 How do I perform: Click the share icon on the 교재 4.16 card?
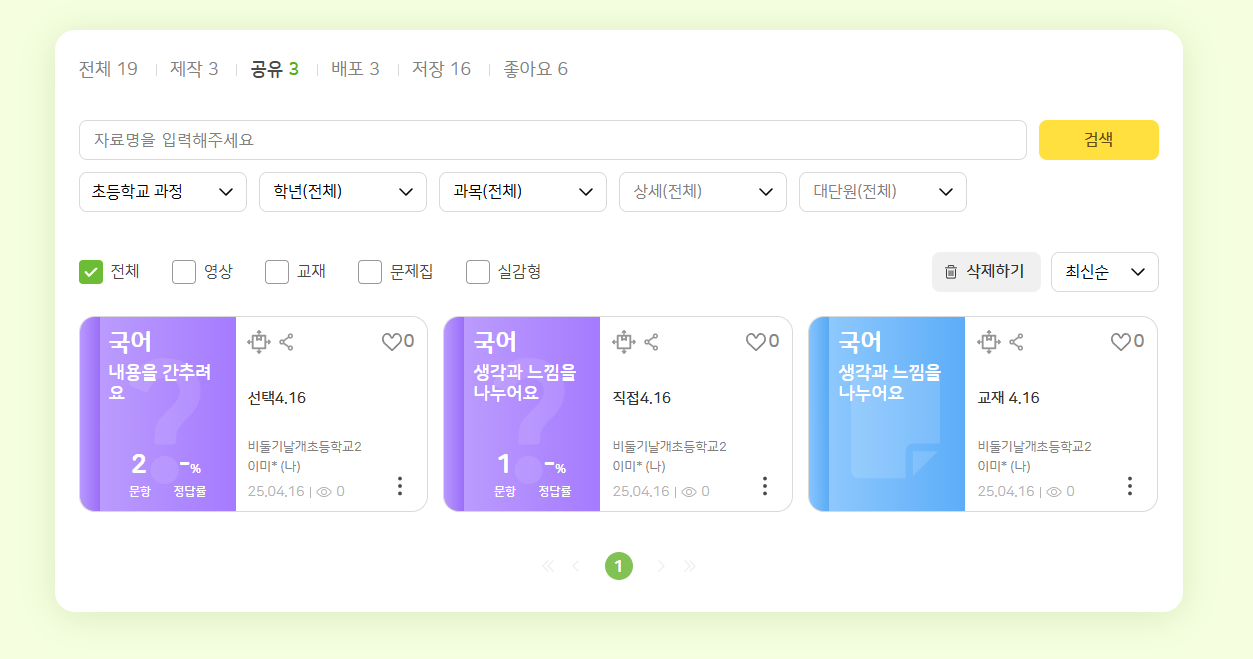(1016, 342)
